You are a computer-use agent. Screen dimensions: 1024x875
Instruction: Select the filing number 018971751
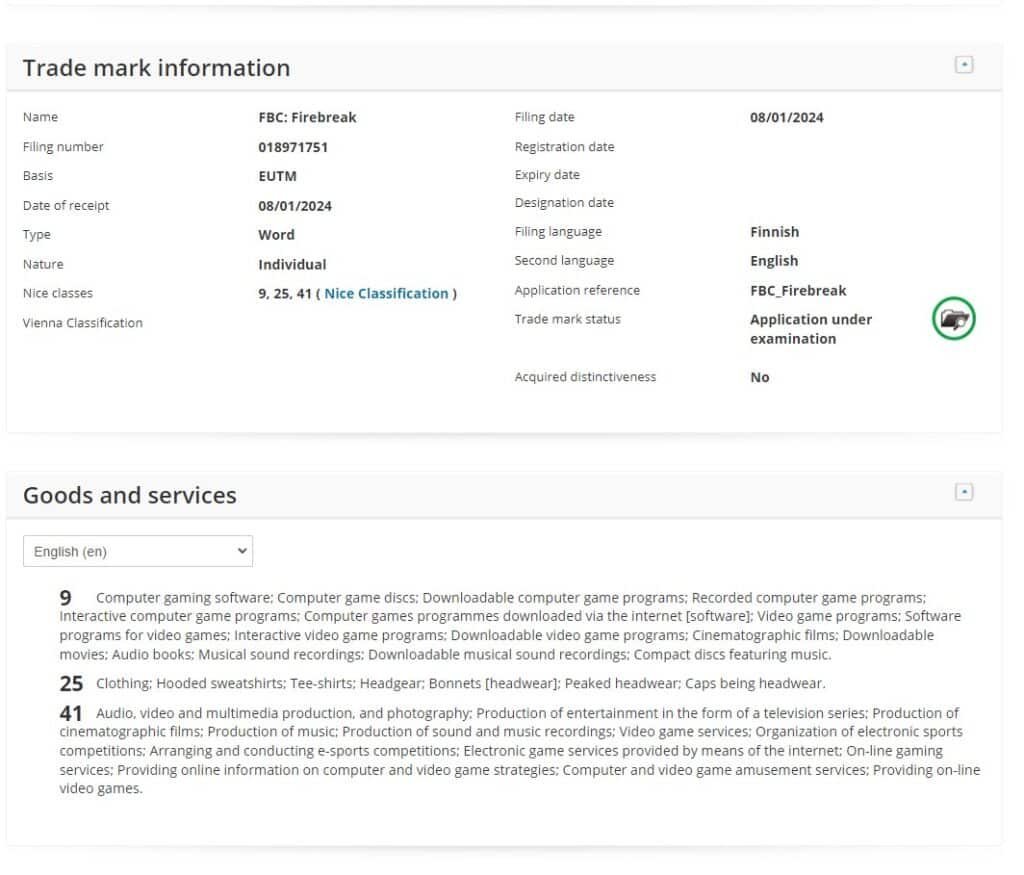tap(293, 147)
